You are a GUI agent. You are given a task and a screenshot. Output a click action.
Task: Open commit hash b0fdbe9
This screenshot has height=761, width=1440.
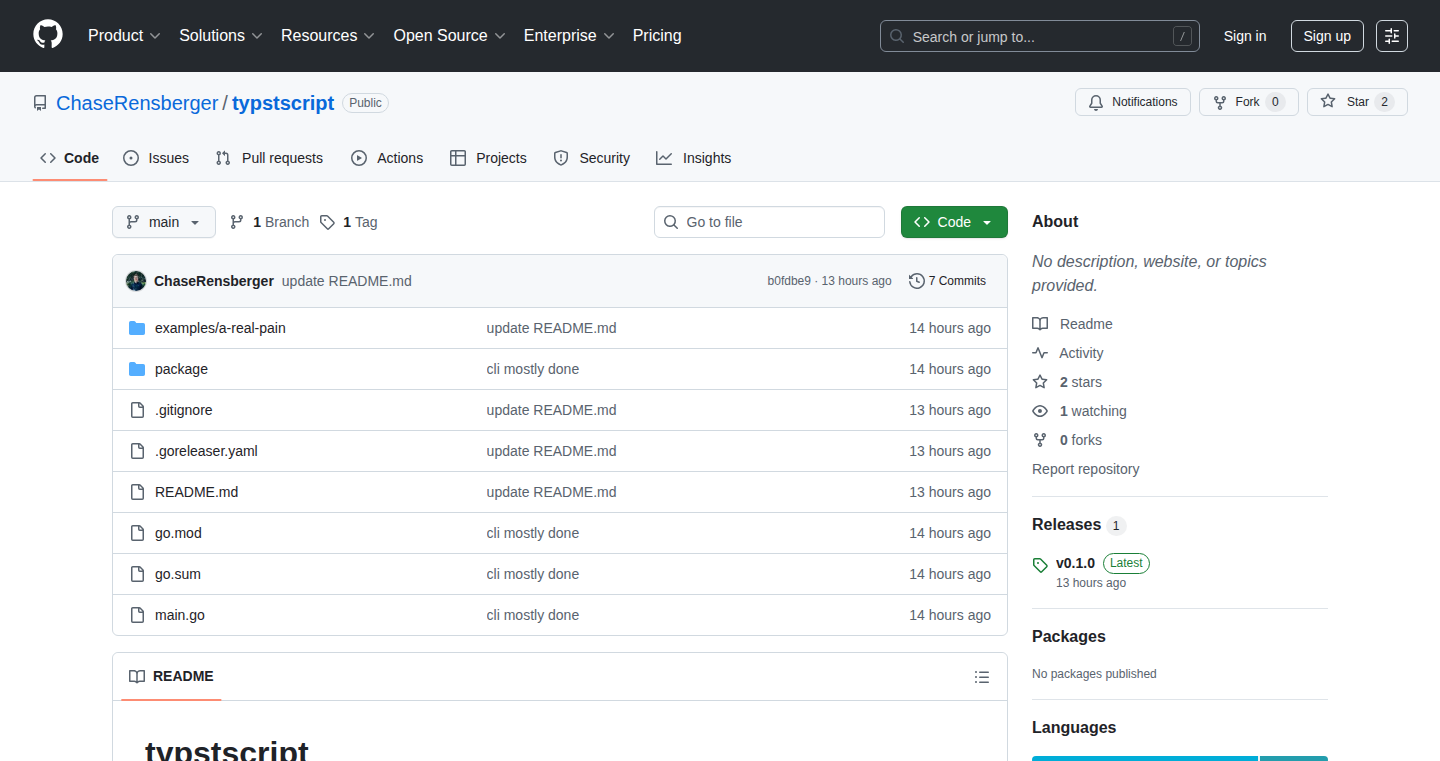(x=789, y=281)
